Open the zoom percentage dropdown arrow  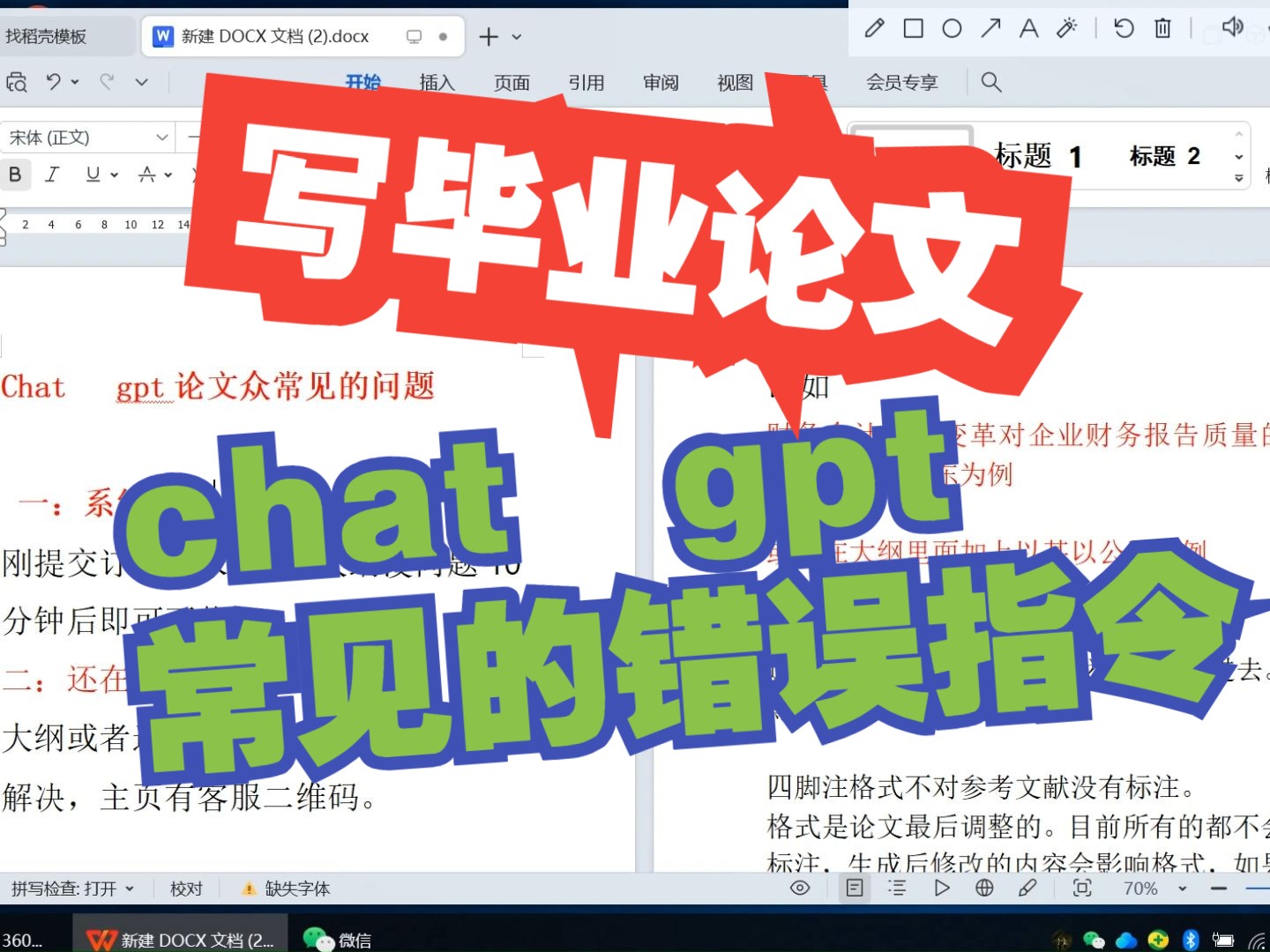(x=1183, y=889)
